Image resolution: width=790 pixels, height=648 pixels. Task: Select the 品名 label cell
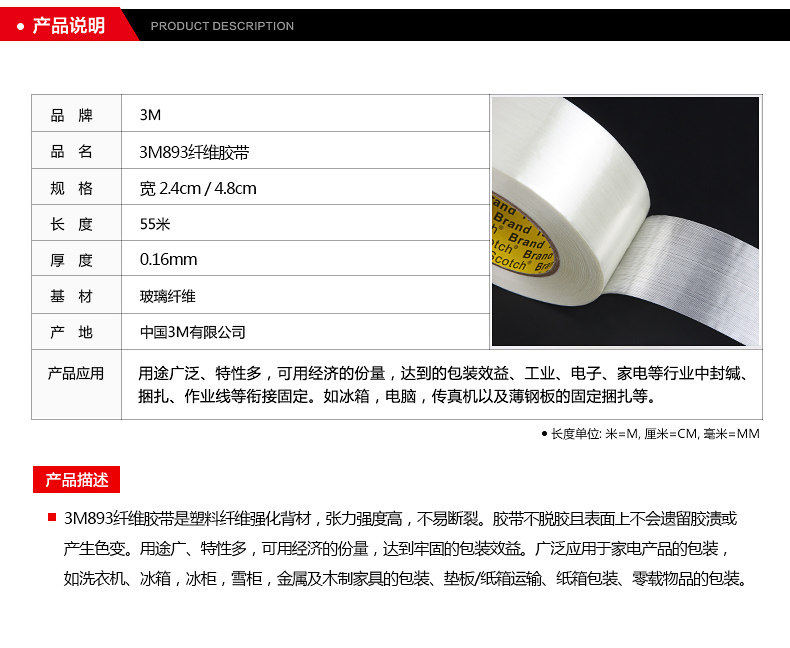click(77, 151)
